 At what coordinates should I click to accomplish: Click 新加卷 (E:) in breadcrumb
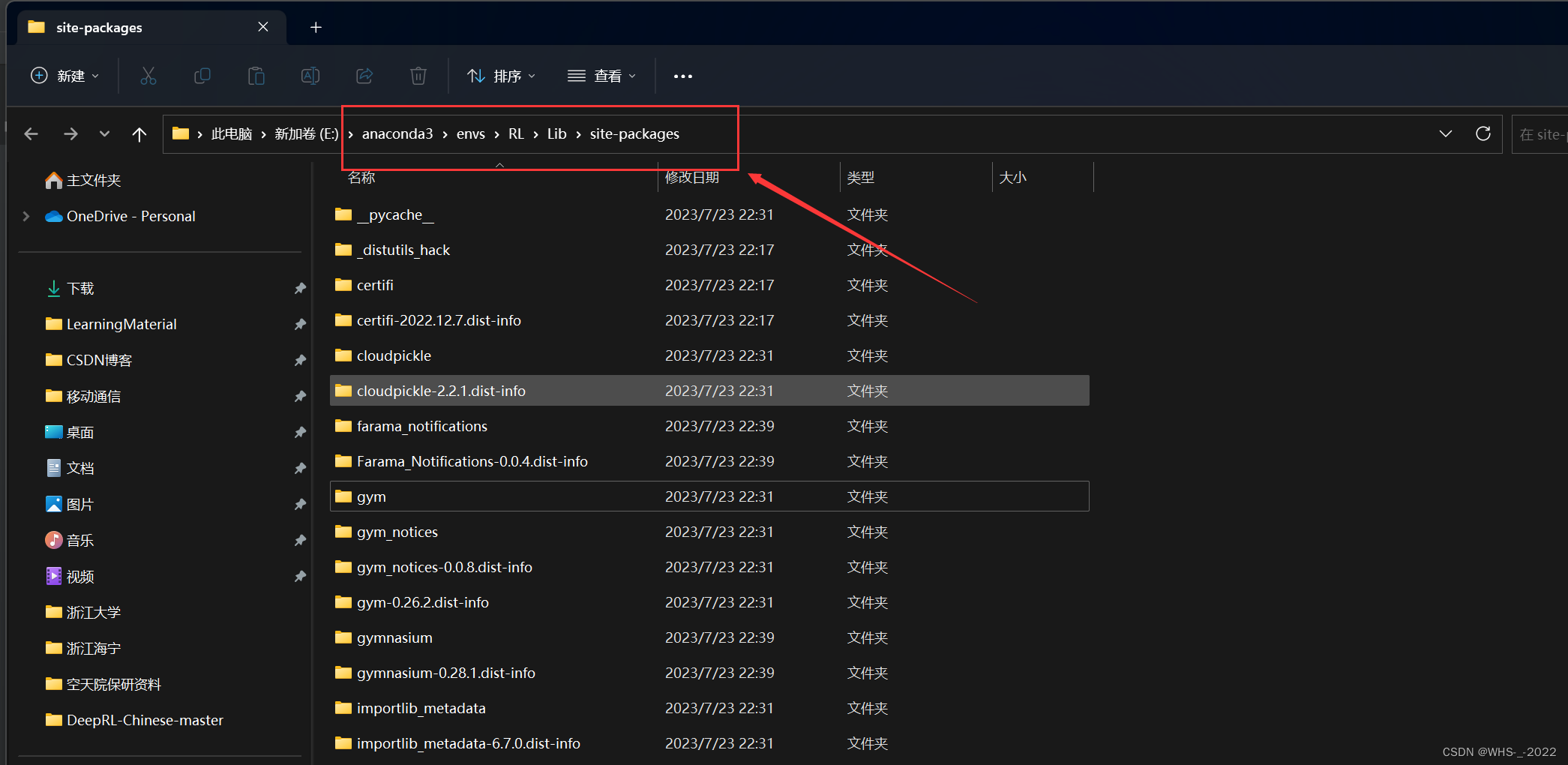[x=307, y=133]
